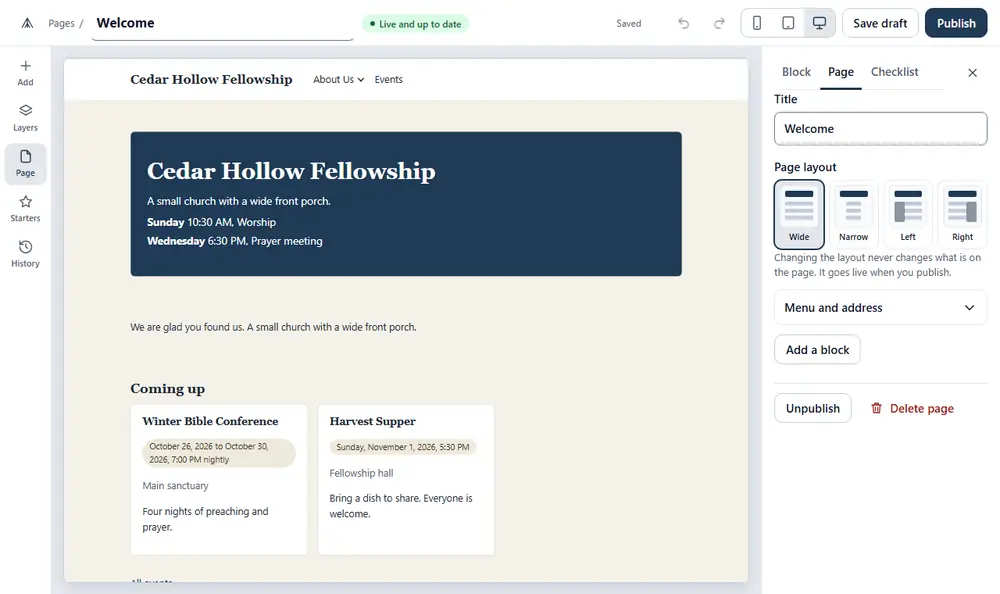Click the October 26, 2026 date pill

pyautogui.click(x=219, y=453)
